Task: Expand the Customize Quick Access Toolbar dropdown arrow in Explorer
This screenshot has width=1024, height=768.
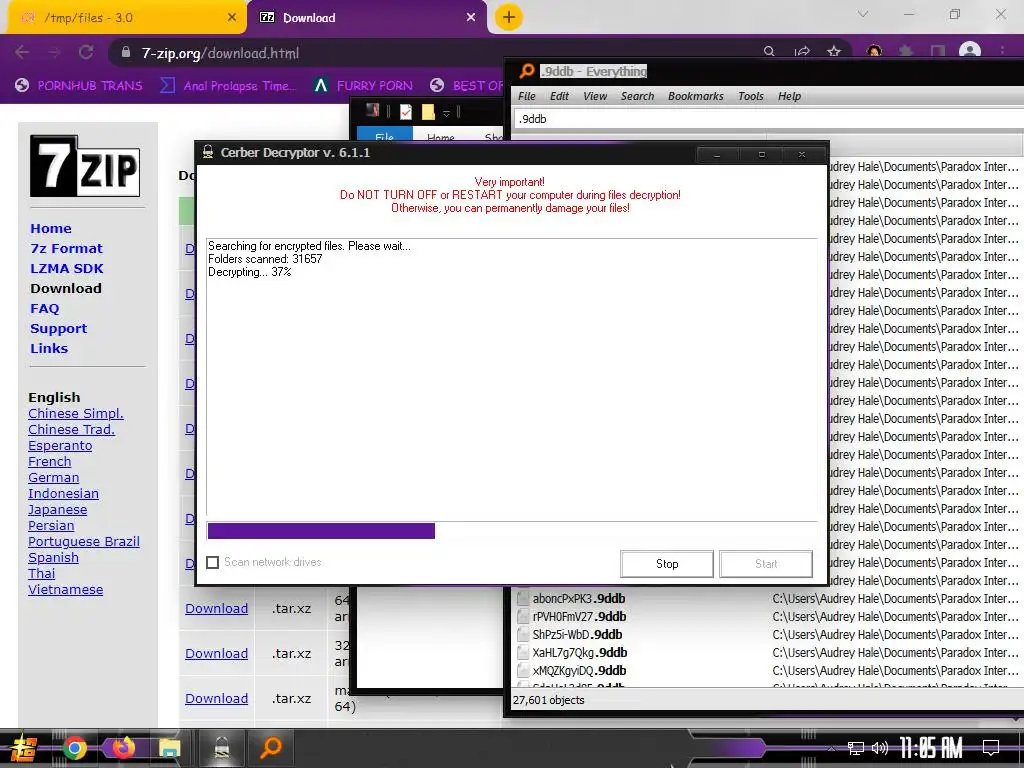Action: pos(447,113)
